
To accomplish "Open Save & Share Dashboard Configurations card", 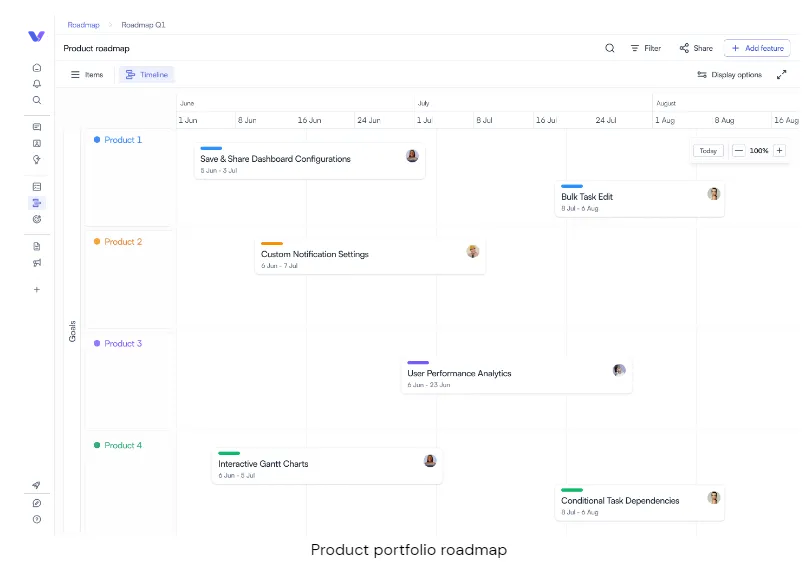I will (x=310, y=161).
